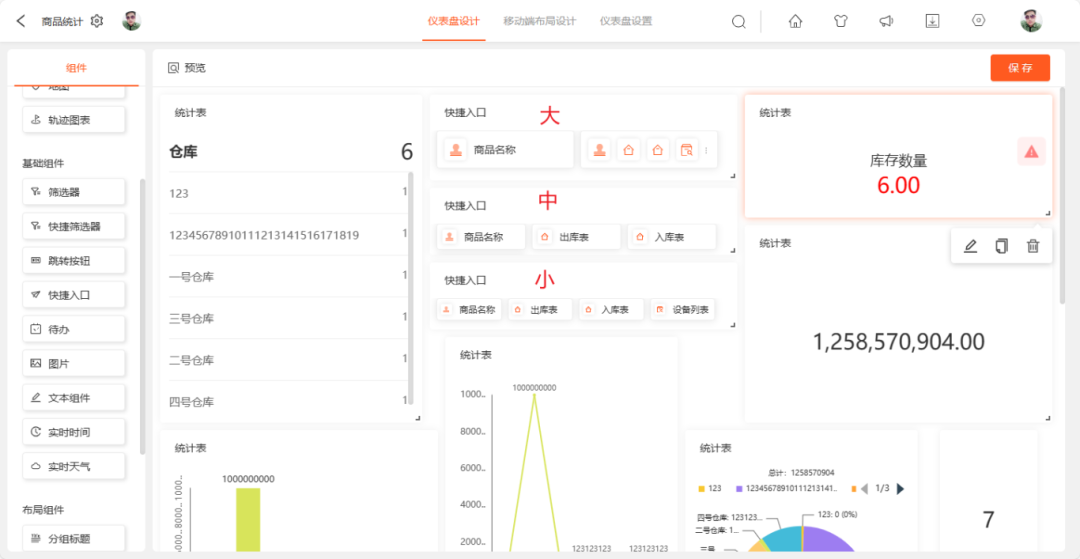The image size is (1080, 559).
Task: Select the 四号仓库 row
Action: [x=288, y=401]
